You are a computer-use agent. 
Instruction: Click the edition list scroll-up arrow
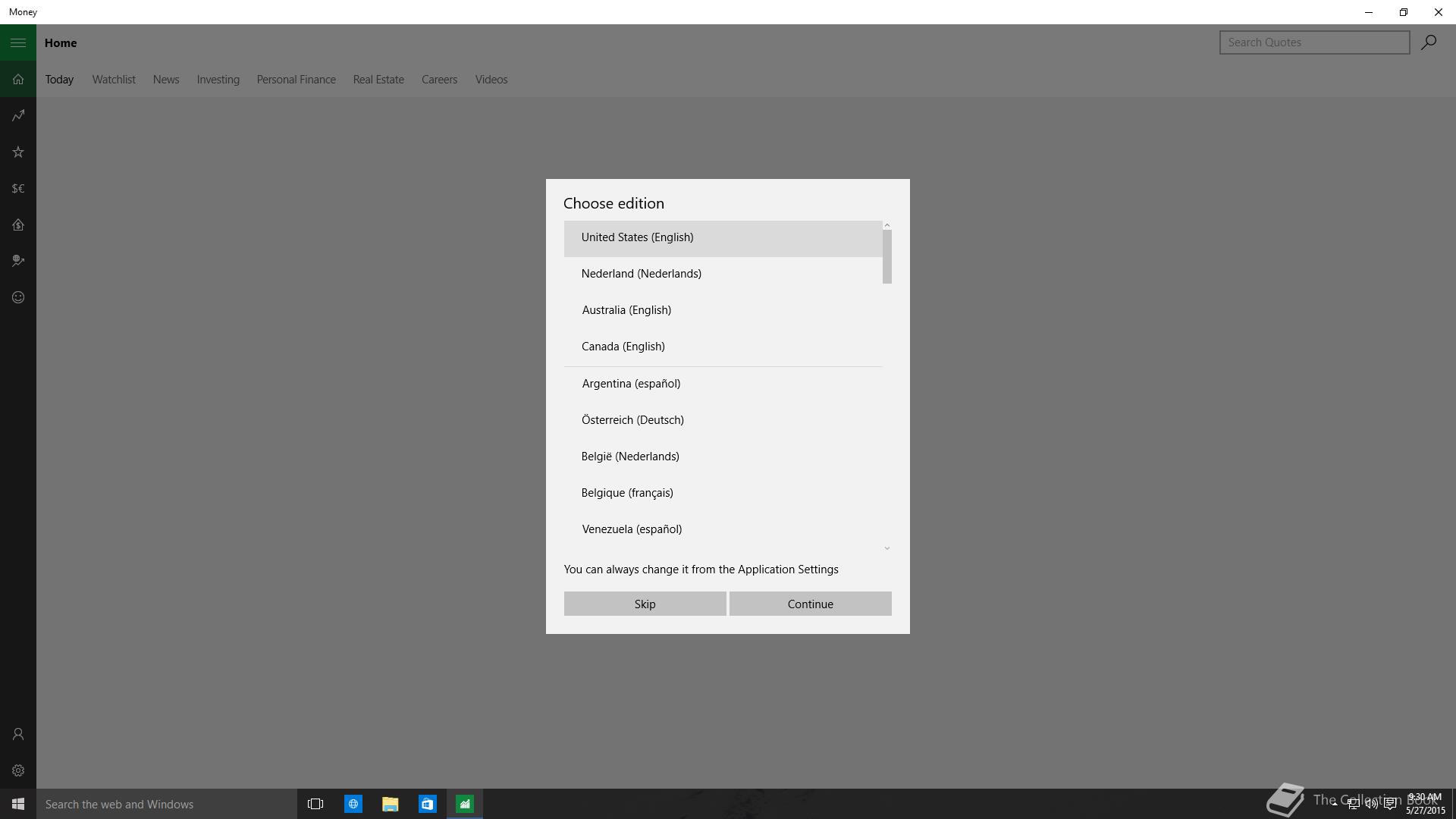886,225
